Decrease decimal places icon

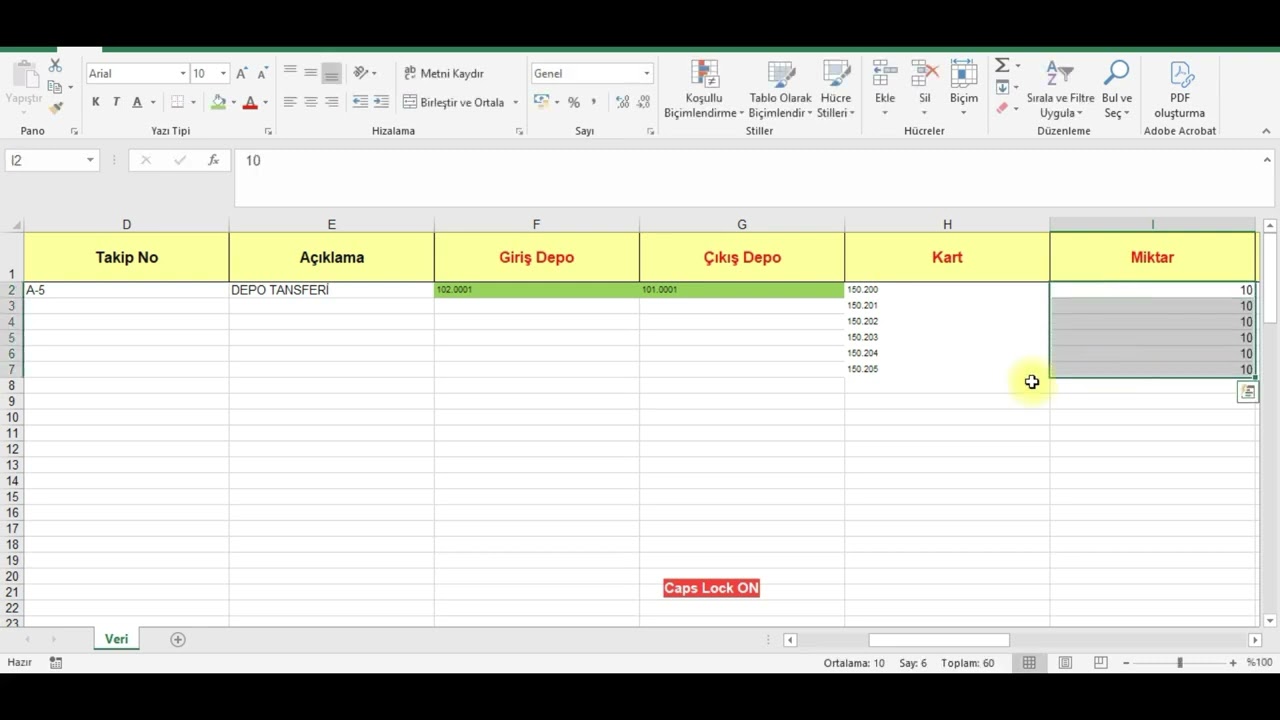[642, 102]
